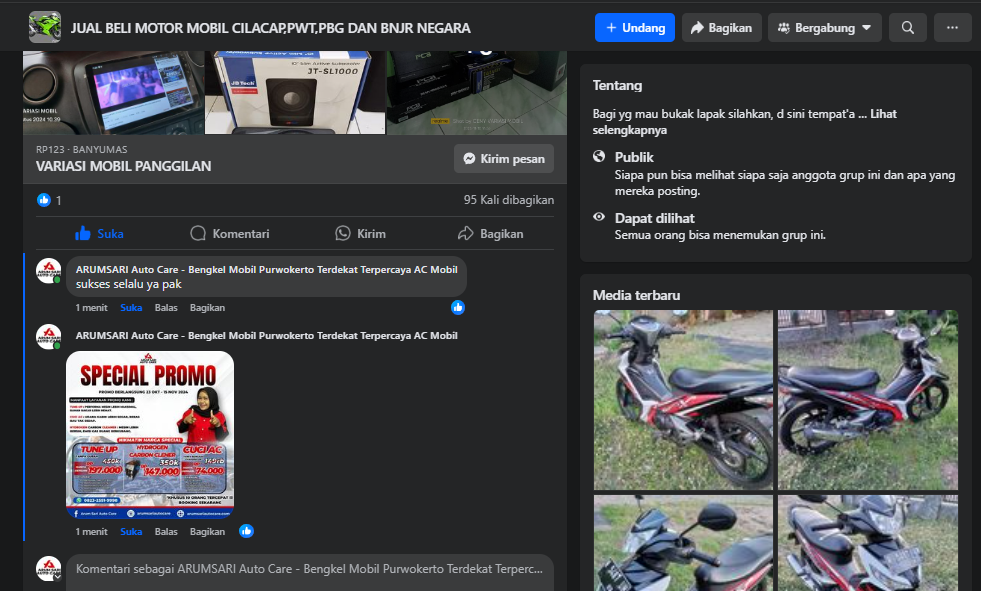Open VARIASI MOBIL PANGGILAN listing title
981x591 pixels.
(x=123, y=166)
